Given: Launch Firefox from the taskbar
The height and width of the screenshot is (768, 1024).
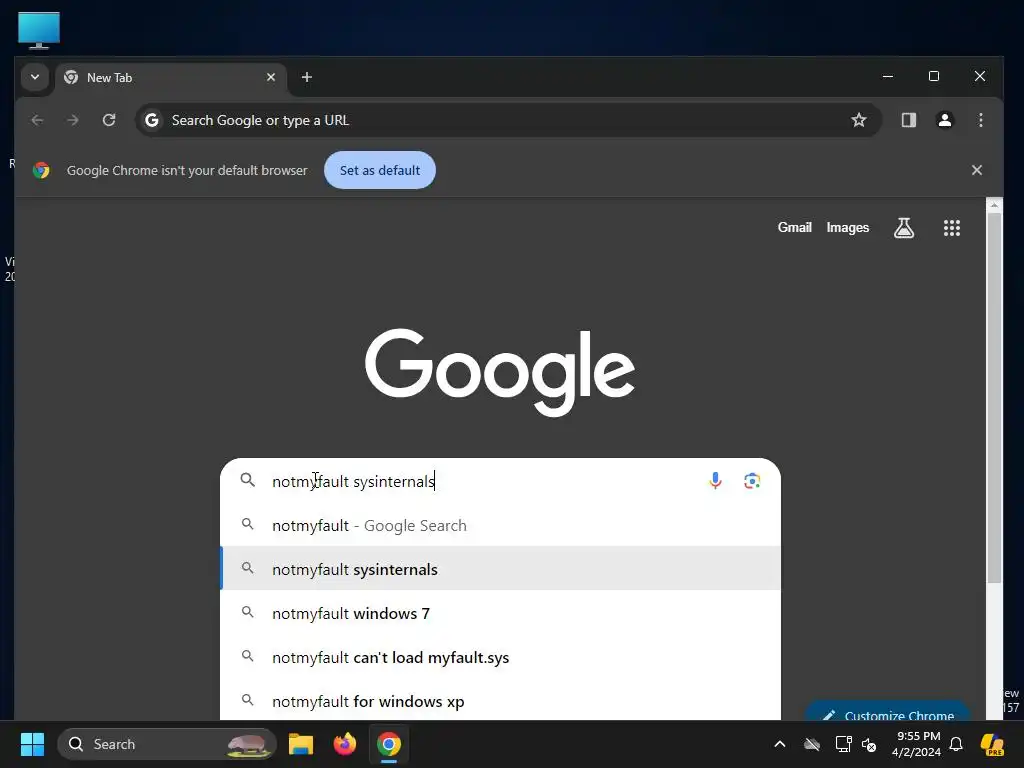Looking at the screenshot, I should tap(345, 744).
